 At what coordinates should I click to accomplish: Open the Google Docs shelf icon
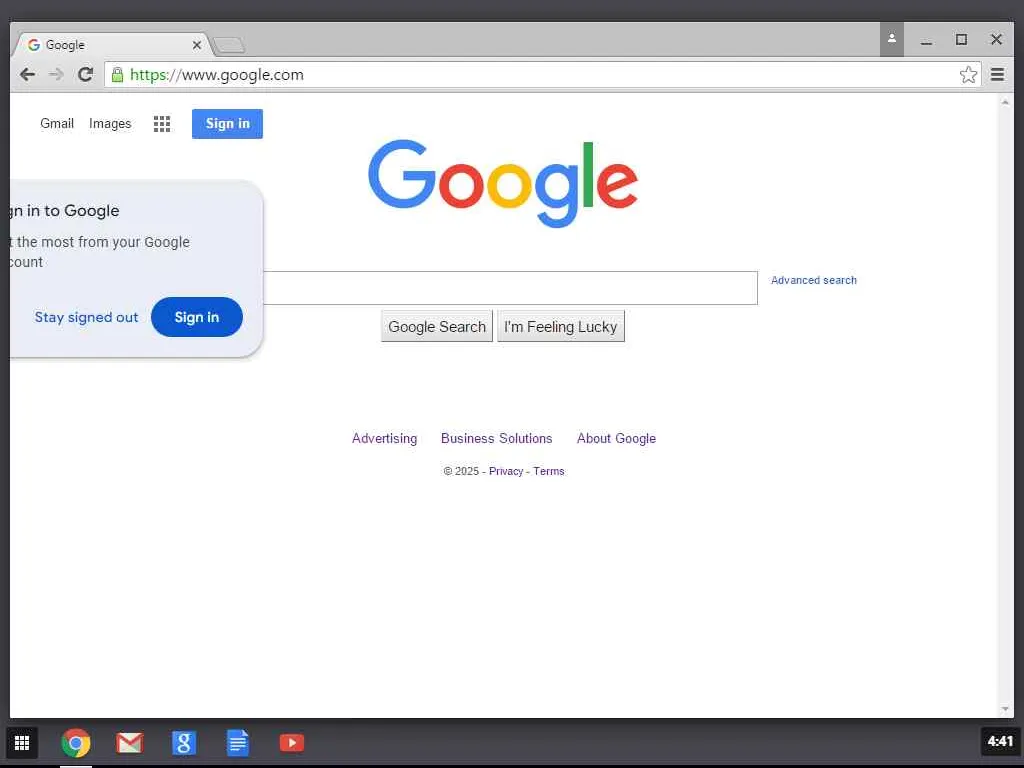238,743
